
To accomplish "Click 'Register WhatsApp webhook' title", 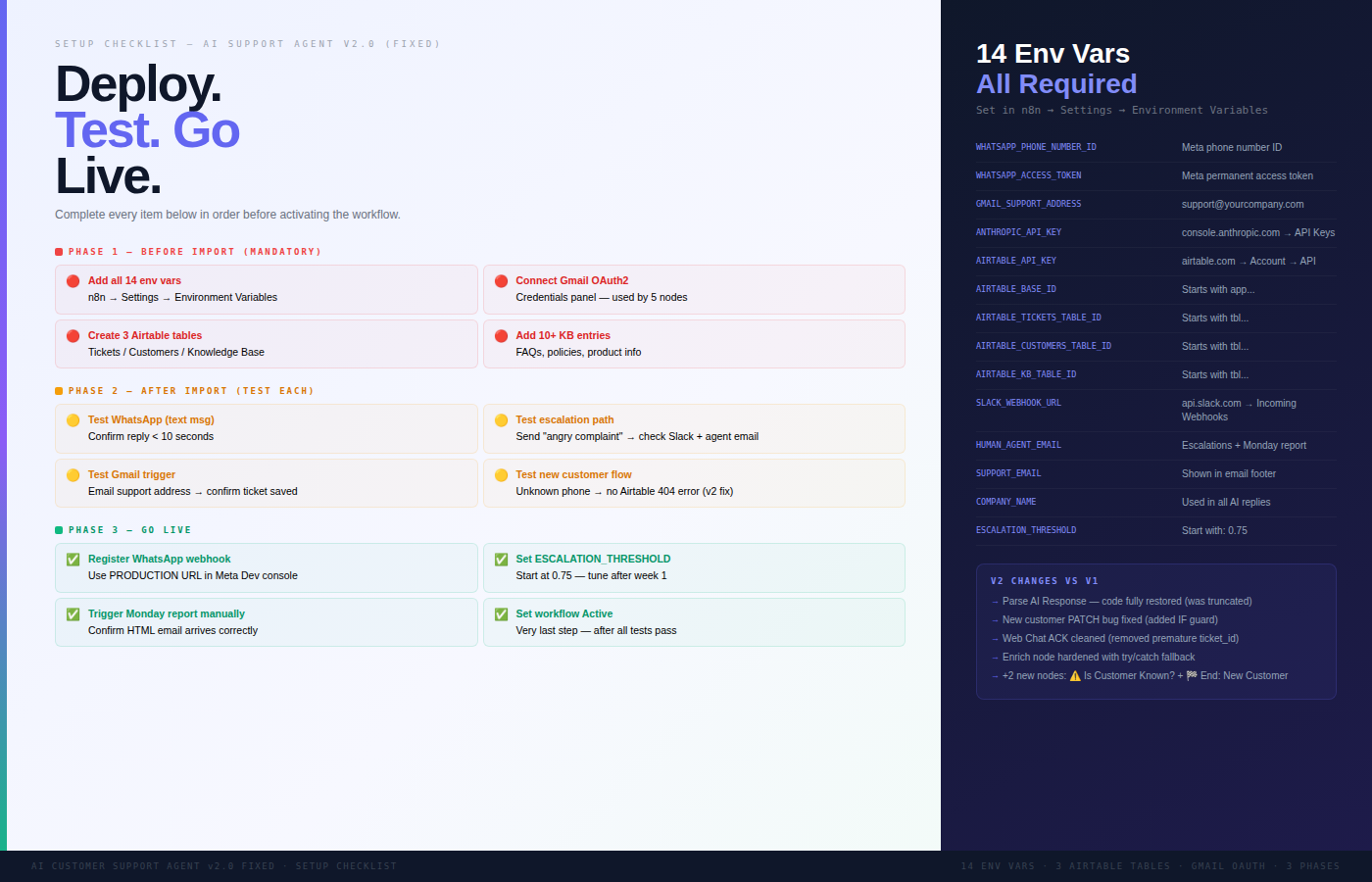I will pos(160,559).
